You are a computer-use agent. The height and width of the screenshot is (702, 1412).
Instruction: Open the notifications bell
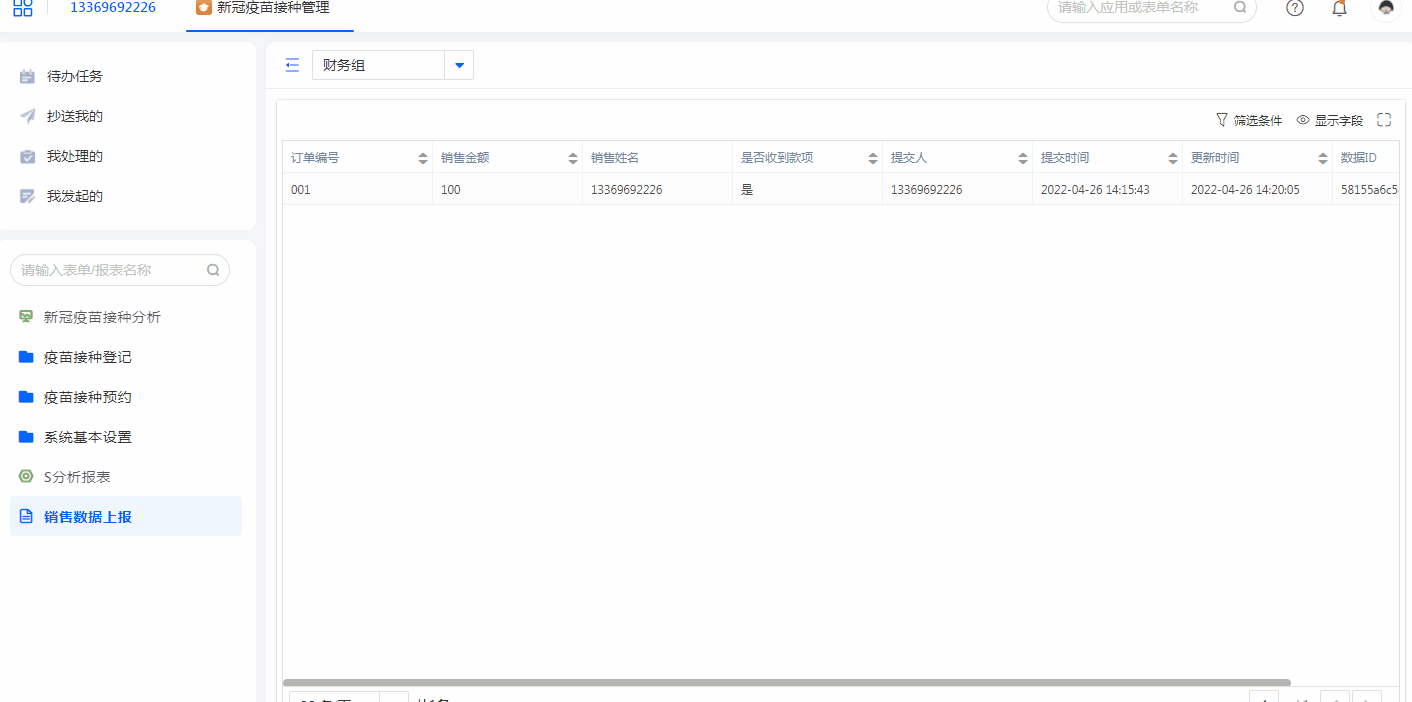click(1340, 8)
